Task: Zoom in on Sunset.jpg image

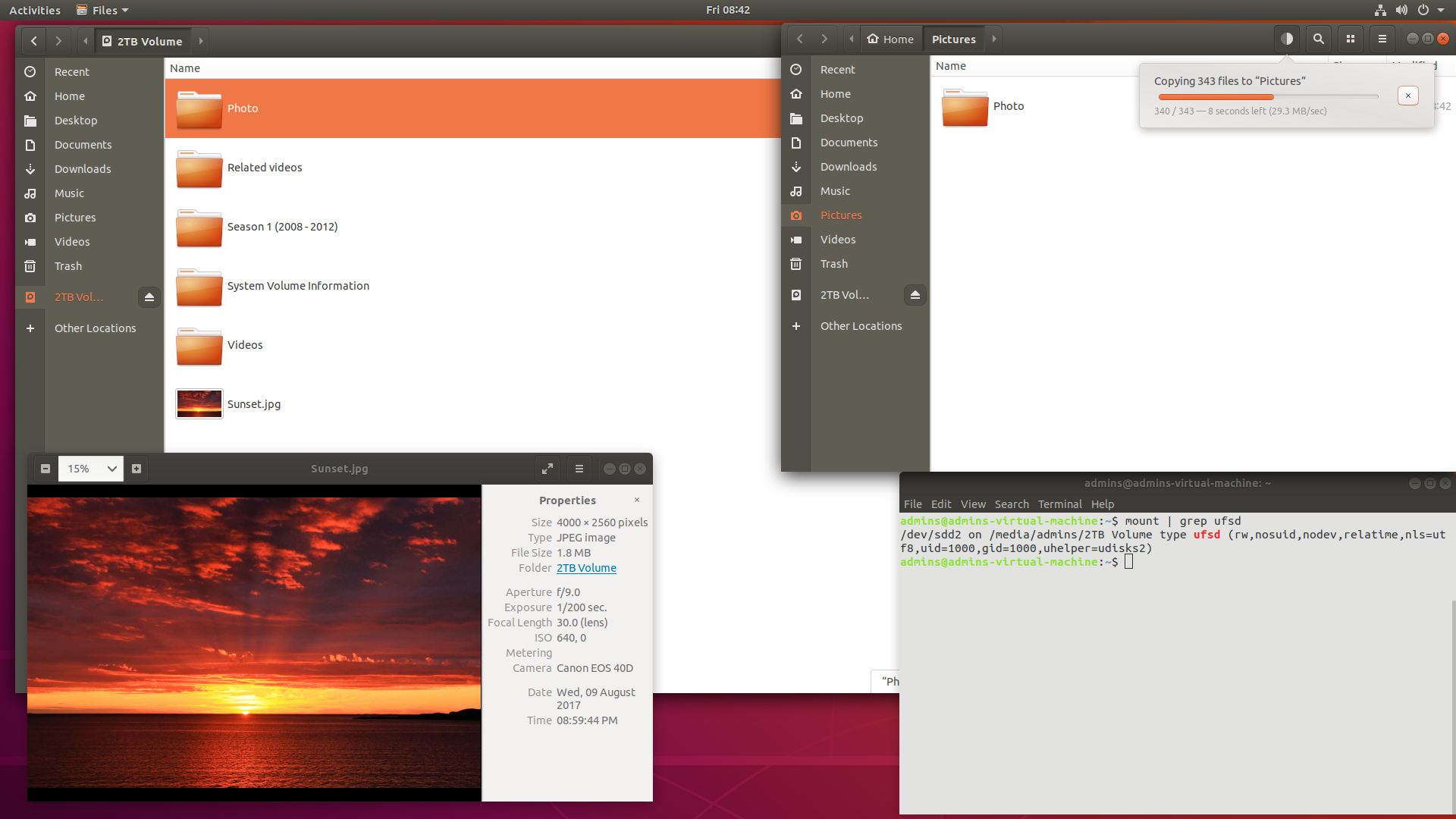Action: tap(136, 469)
